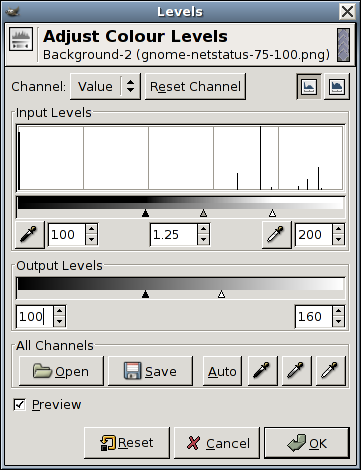Image resolution: width=361 pixels, height=470 pixels.
Task: Open saved levels file
Action: [61, 371]
